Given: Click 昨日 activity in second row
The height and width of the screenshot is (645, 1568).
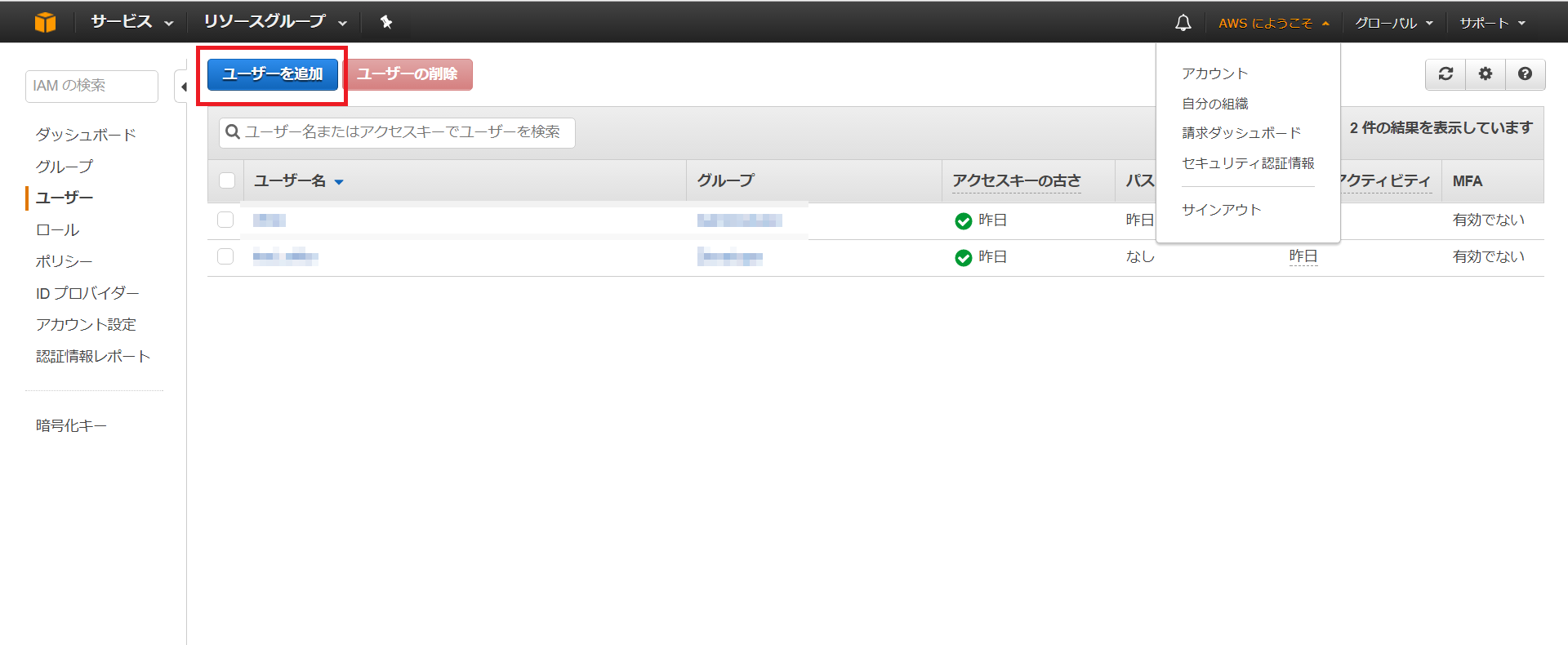Looking at the screenshot, I should click(x=1303, y=256).
